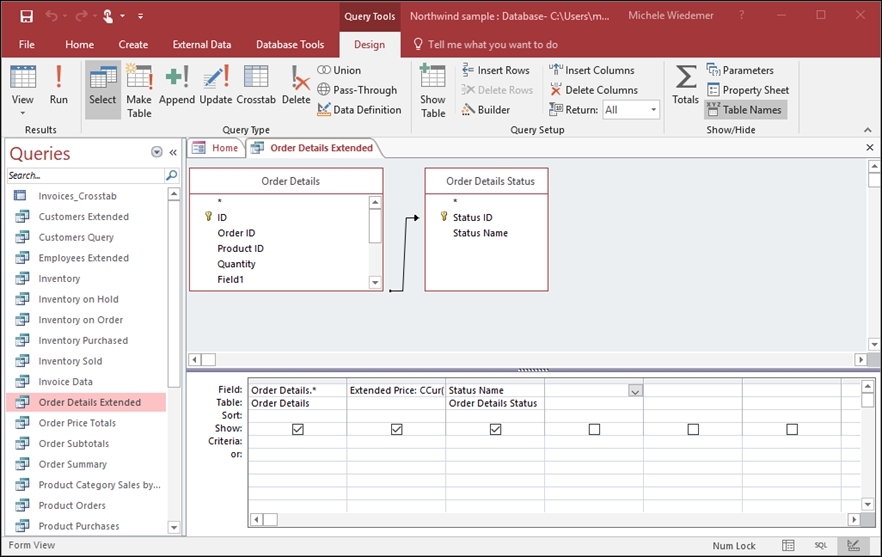Viewport: 882px width, 557px height.
Task: Click the Design View status bar icon
Action: [853, 545]
